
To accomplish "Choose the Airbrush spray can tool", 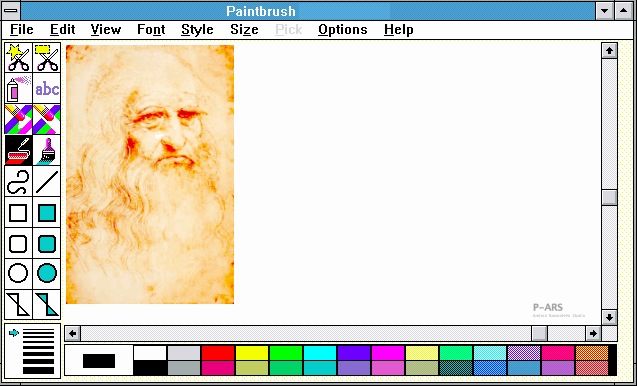I will [x=18, y=89].
